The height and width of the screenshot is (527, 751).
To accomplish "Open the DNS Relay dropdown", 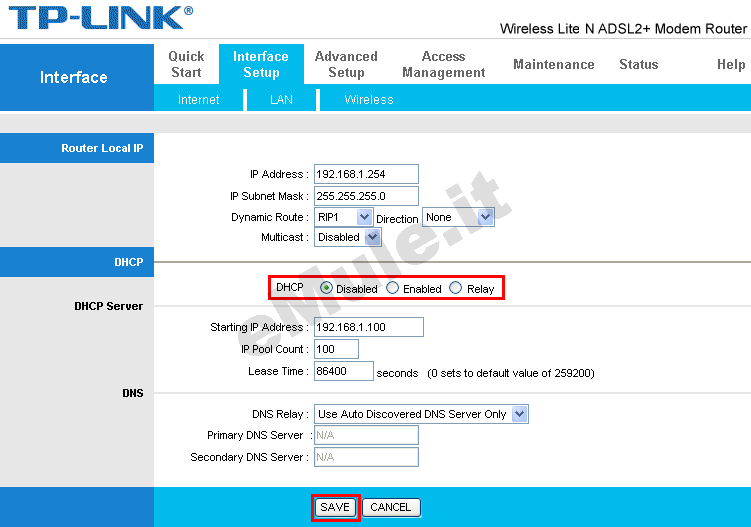I will click(x=421, y=414).
